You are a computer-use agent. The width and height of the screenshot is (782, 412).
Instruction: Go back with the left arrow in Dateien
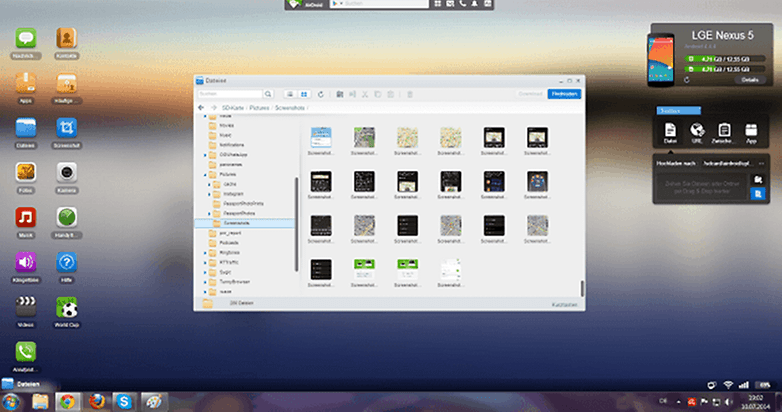click(201, 108)
